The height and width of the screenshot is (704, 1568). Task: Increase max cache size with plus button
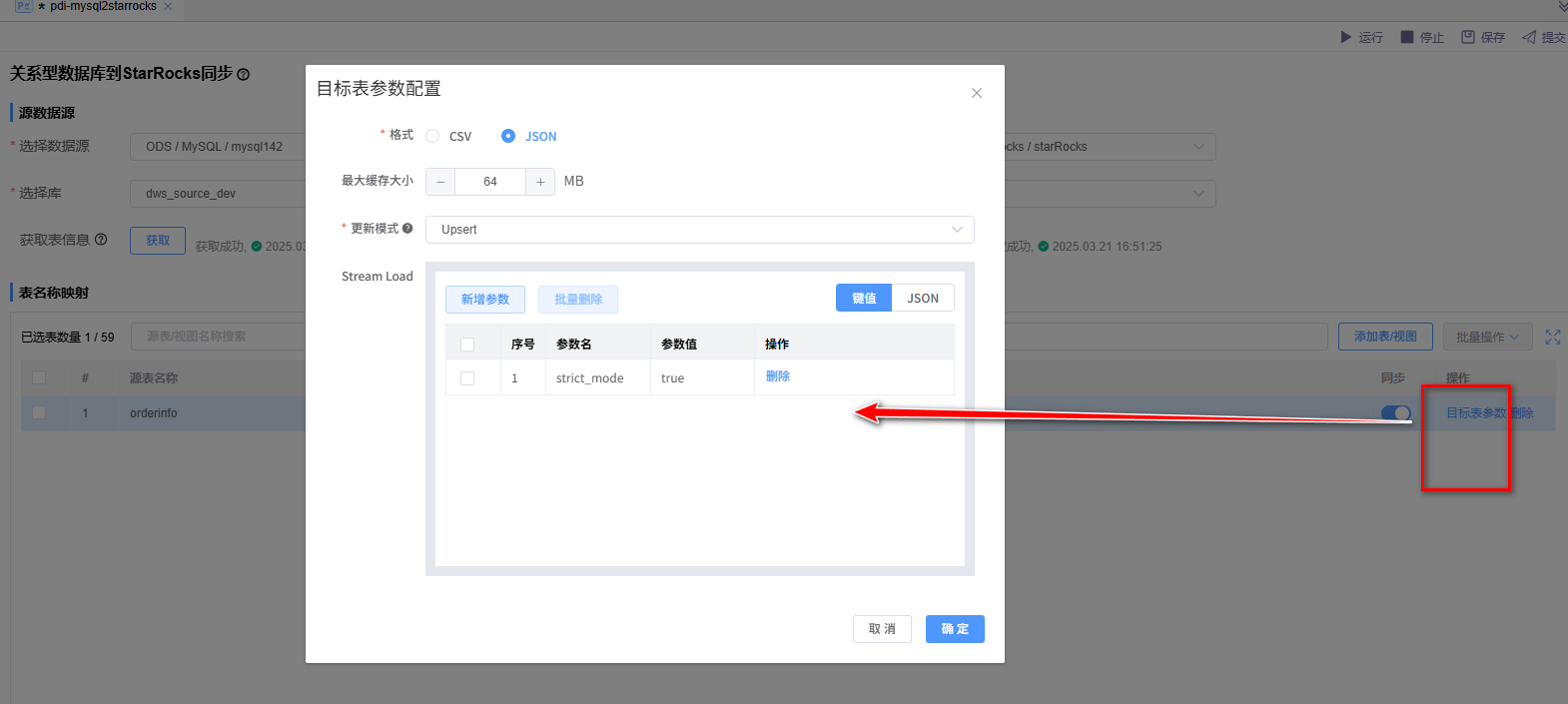pos(540,182)
